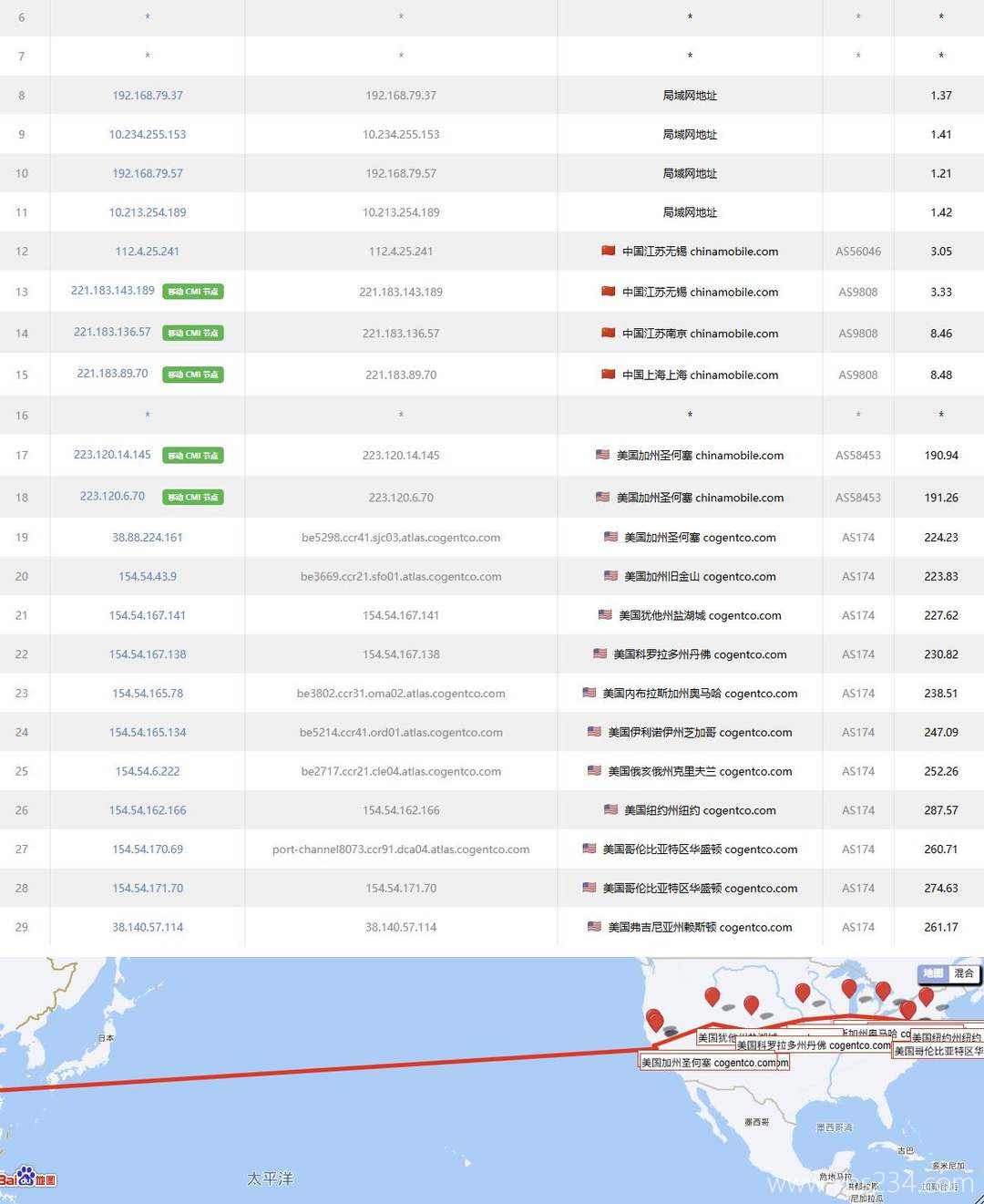Click hostname be2717.ccr21.cle04.atlas.cogentco.com
Viewport: 984px width, 1204px height.
[401, 771]
